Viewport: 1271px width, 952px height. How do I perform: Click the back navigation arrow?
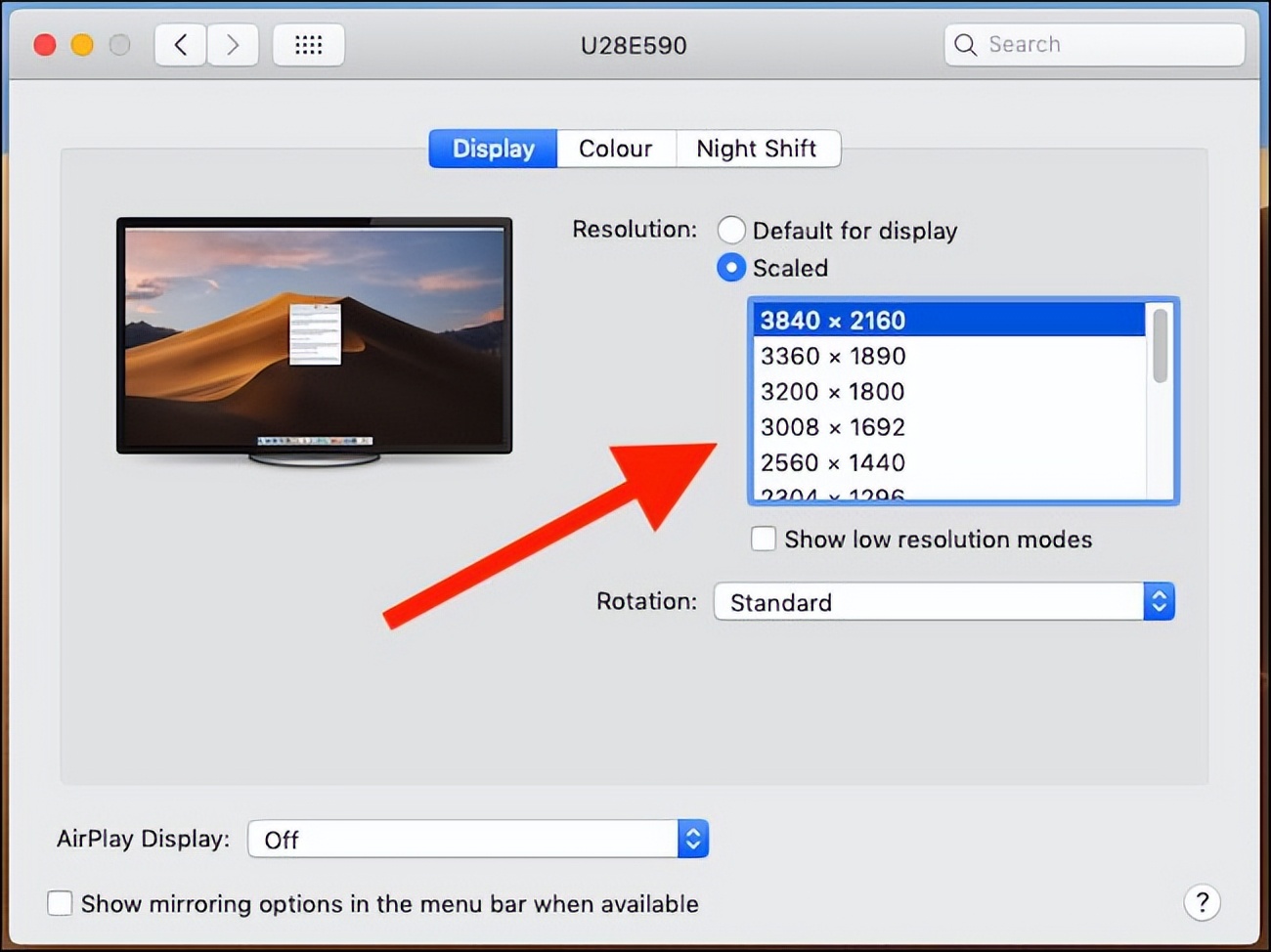coord(180,44)
